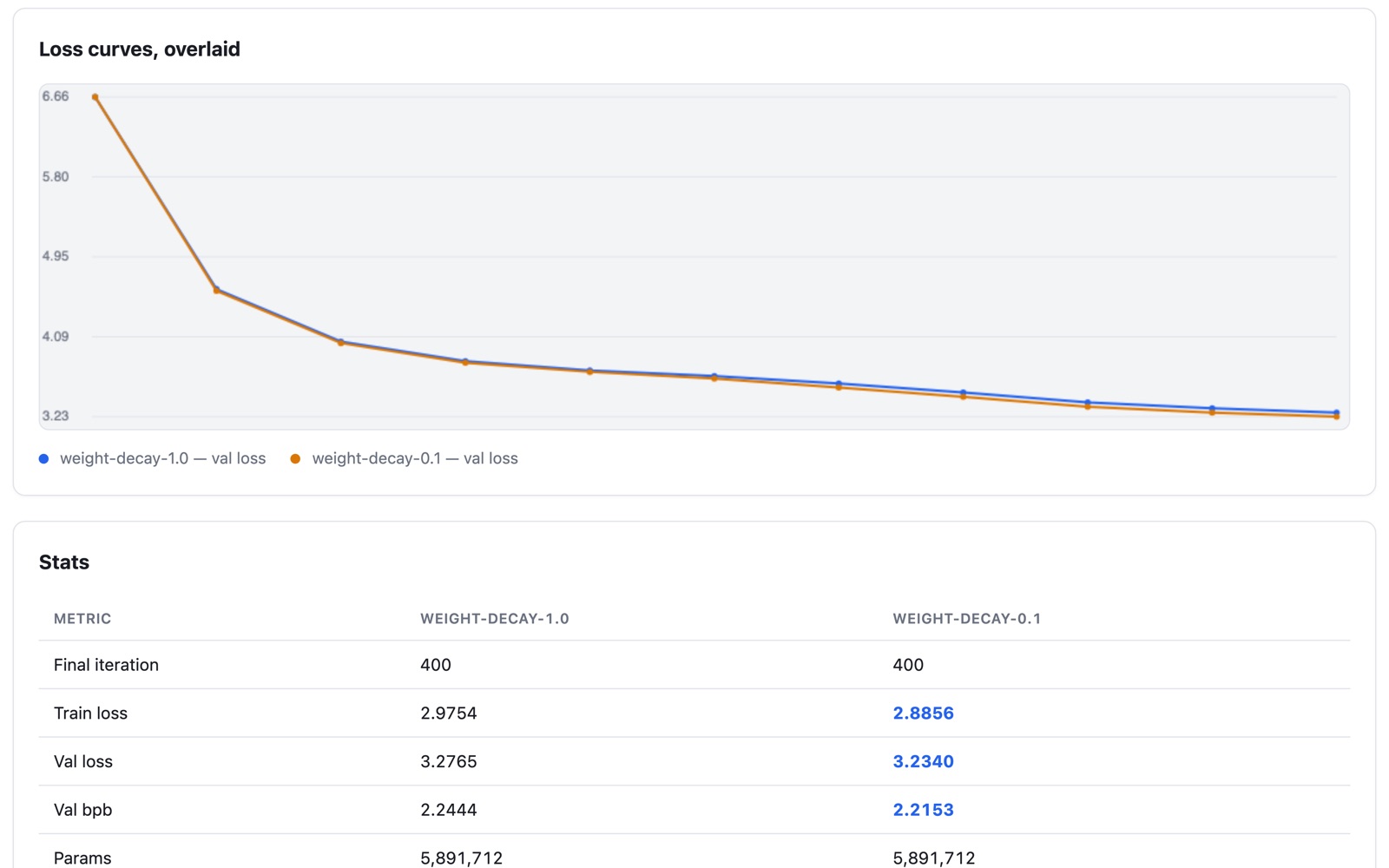The height and width of the screenshot is (868, 1389).
Task: Click the 5.80 y-axis label
Action: tap(56, 177)
